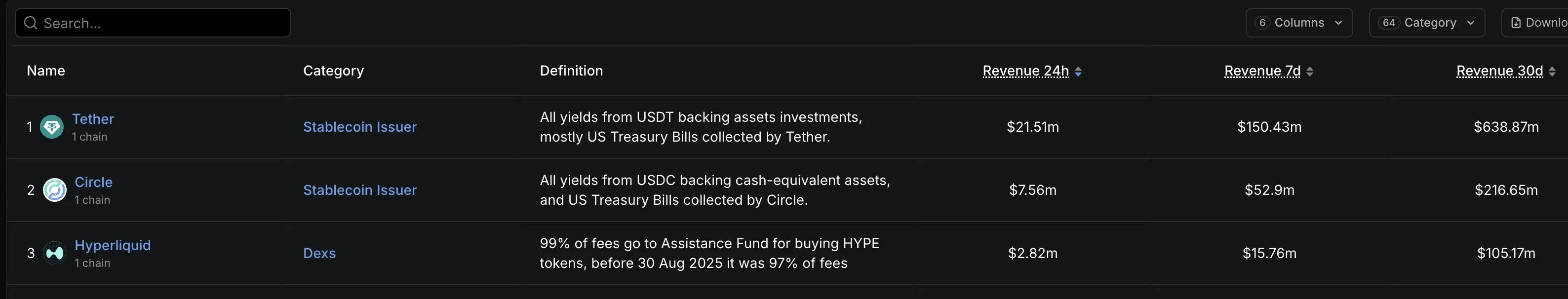Open the Tether protocol link
The image size is (1568, 299).
tap(93, 119)
